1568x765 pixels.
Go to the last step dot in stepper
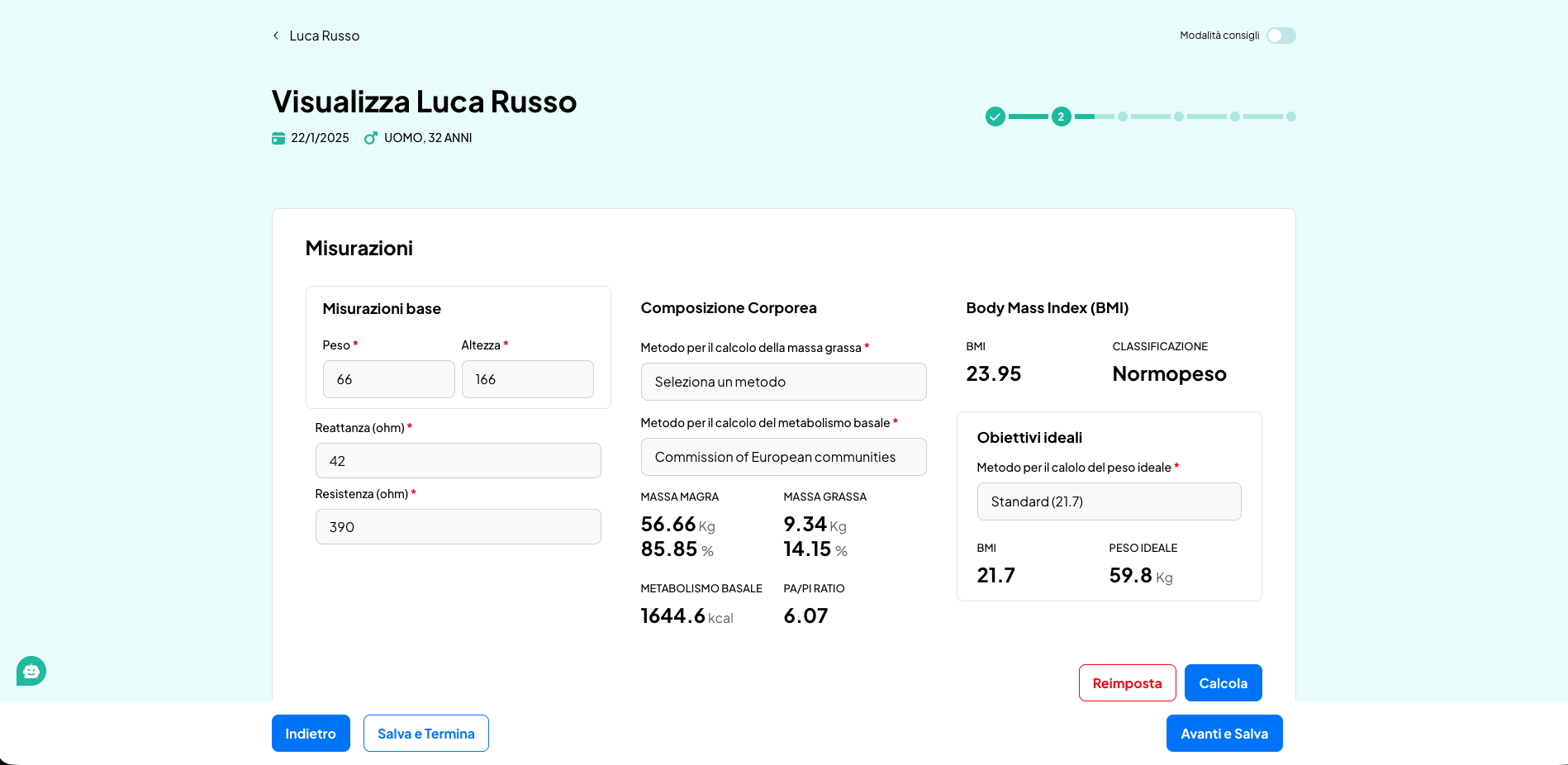click(1291, 116)
